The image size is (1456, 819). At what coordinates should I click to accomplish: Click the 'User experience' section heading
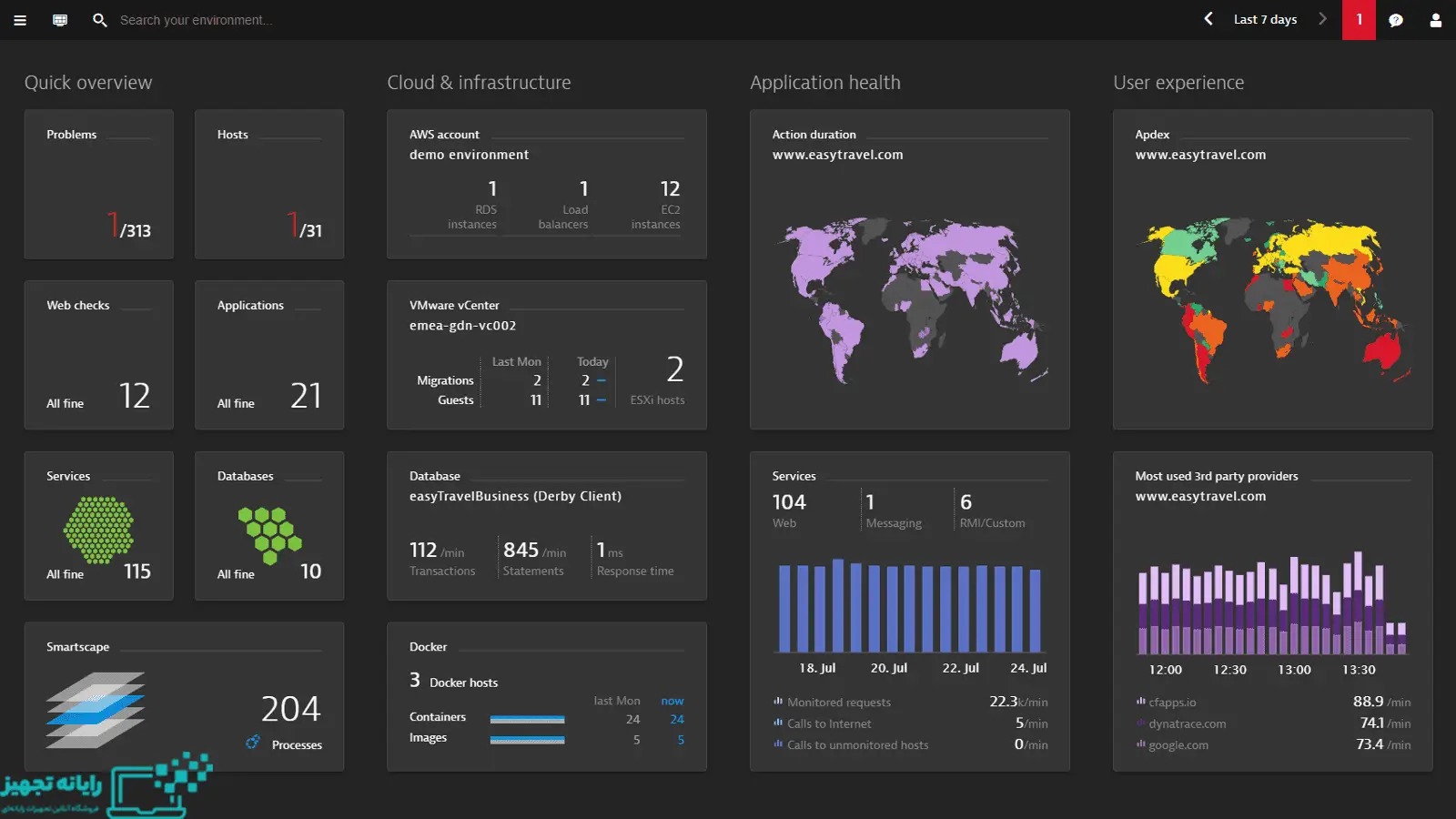click(1178, 82)
